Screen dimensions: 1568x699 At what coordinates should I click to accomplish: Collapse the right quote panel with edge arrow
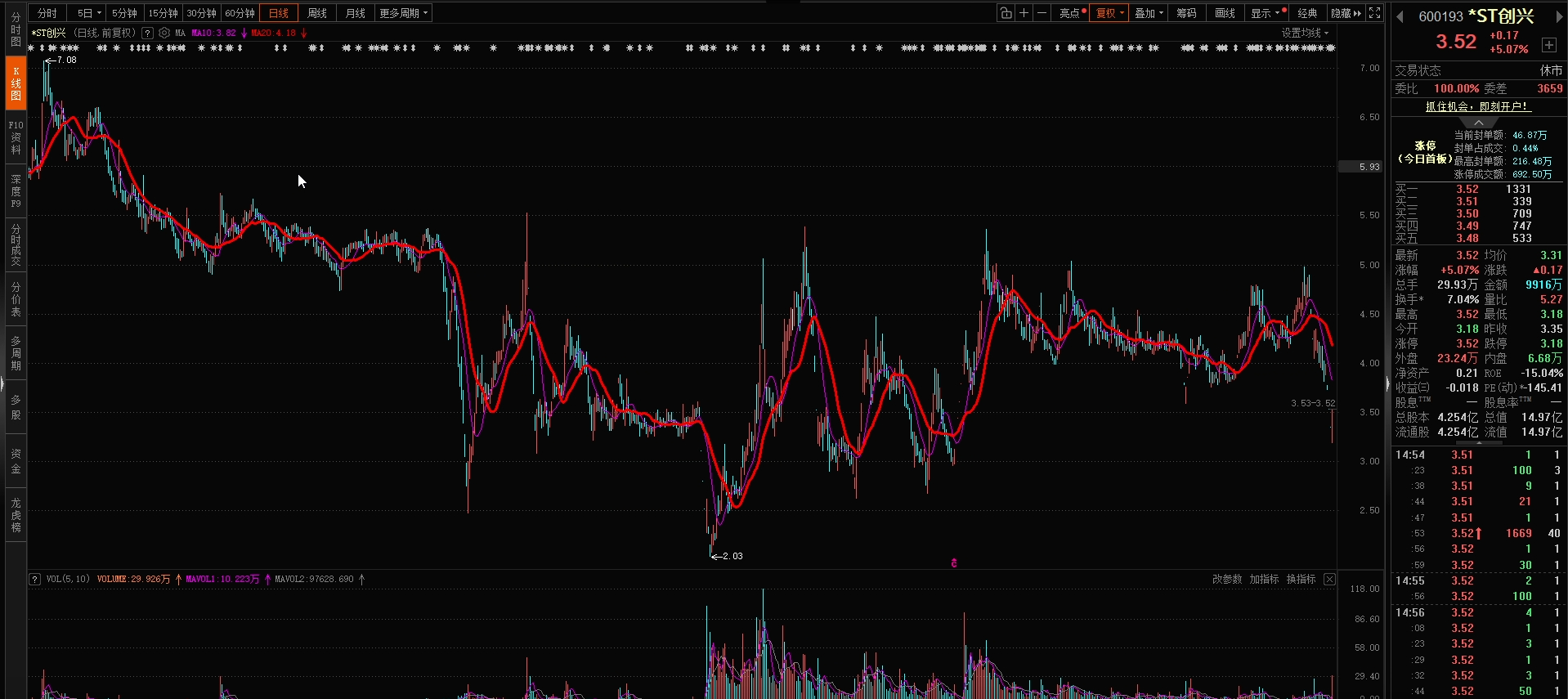(x=1387, y=383)
